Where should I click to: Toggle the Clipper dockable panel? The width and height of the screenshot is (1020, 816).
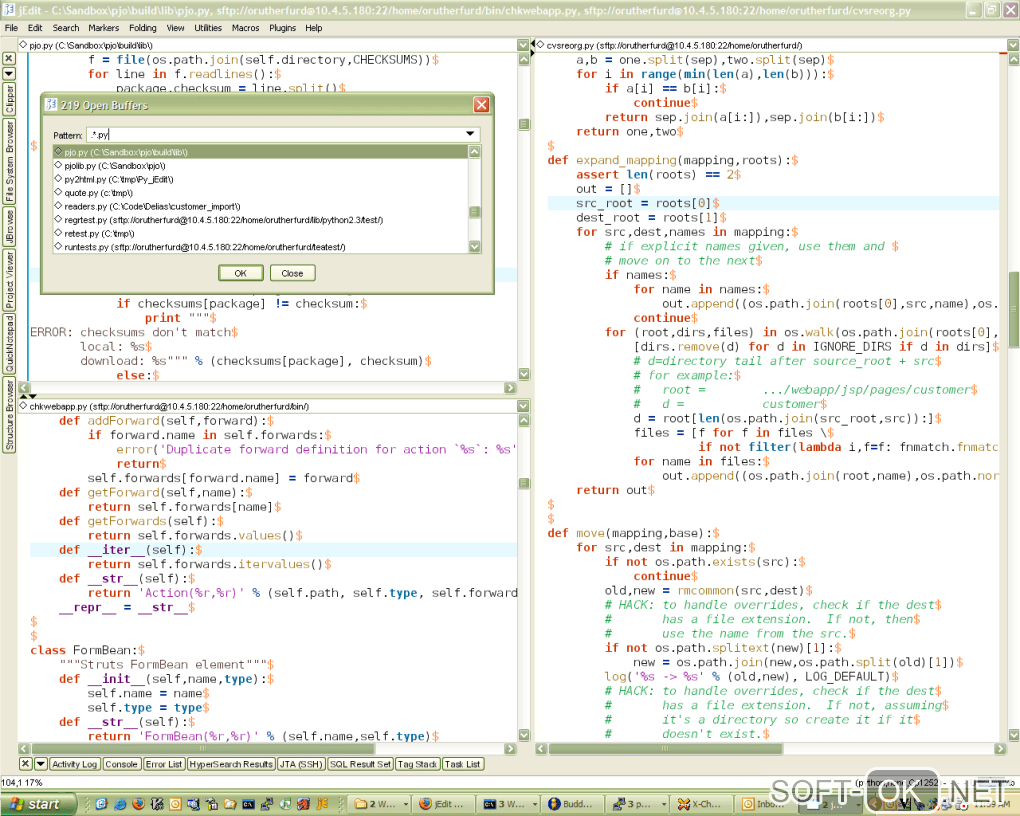9,101
